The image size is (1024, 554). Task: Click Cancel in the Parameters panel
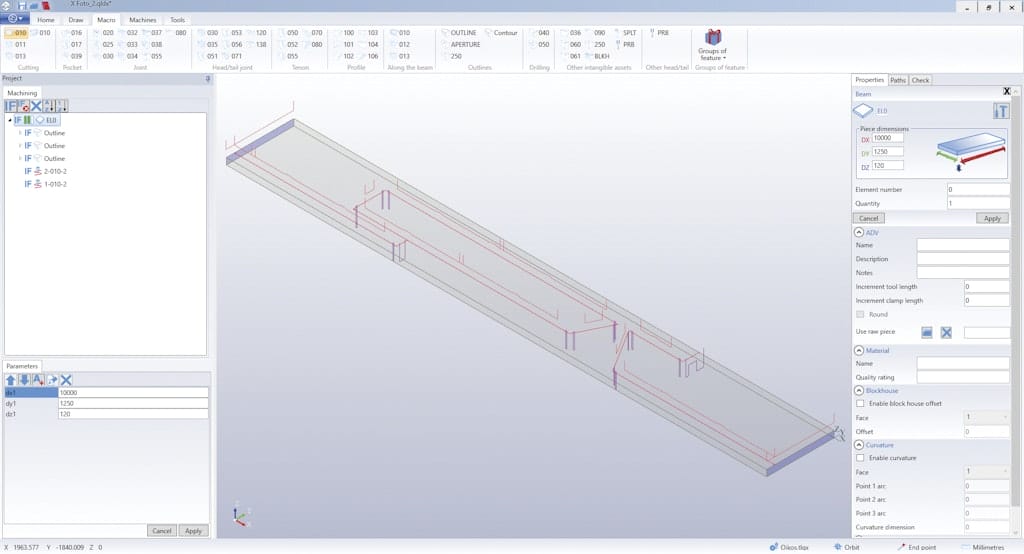point(161,531)
